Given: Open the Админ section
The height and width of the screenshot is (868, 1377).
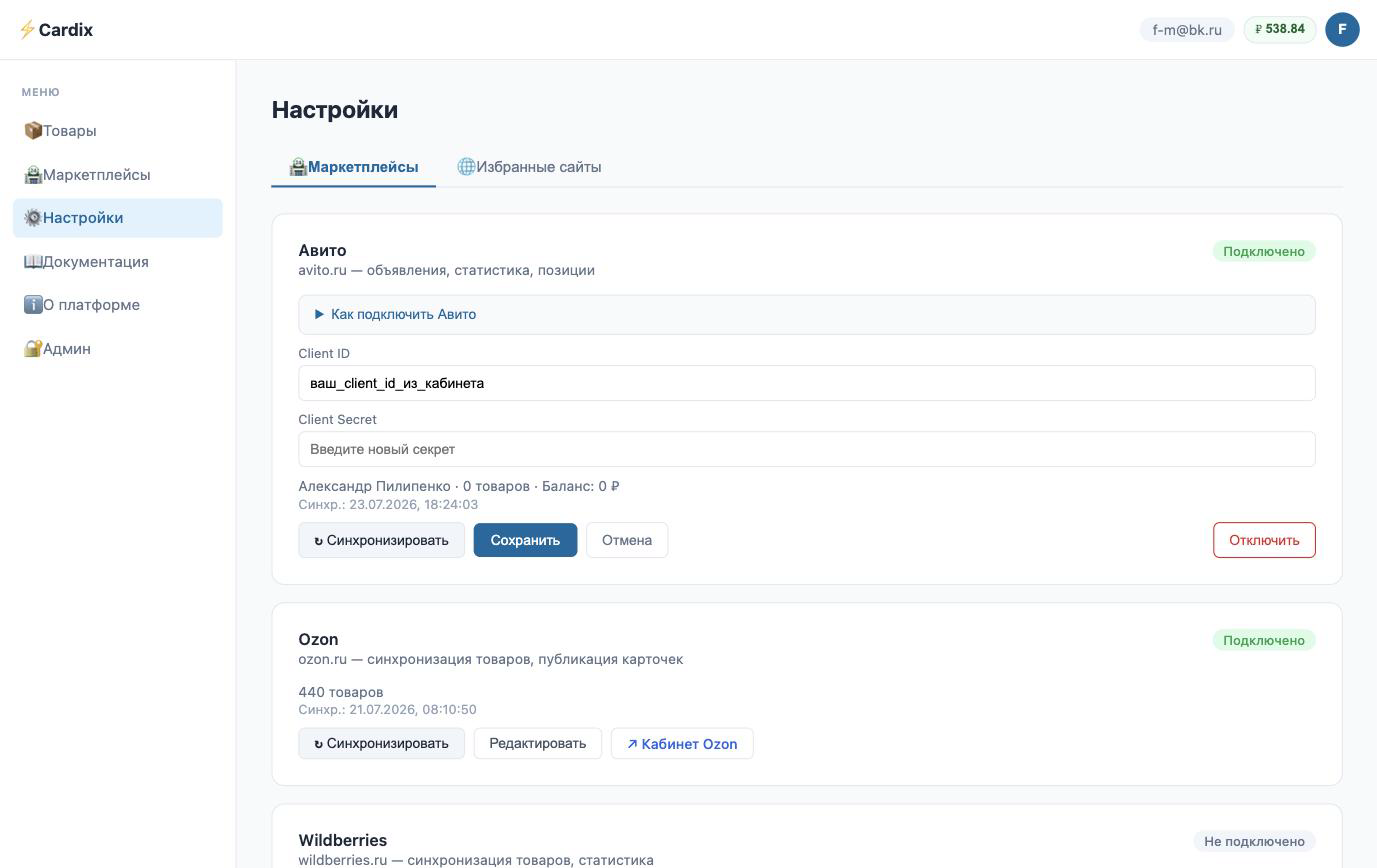Looking at the screenshot, I should coord(118,349).
